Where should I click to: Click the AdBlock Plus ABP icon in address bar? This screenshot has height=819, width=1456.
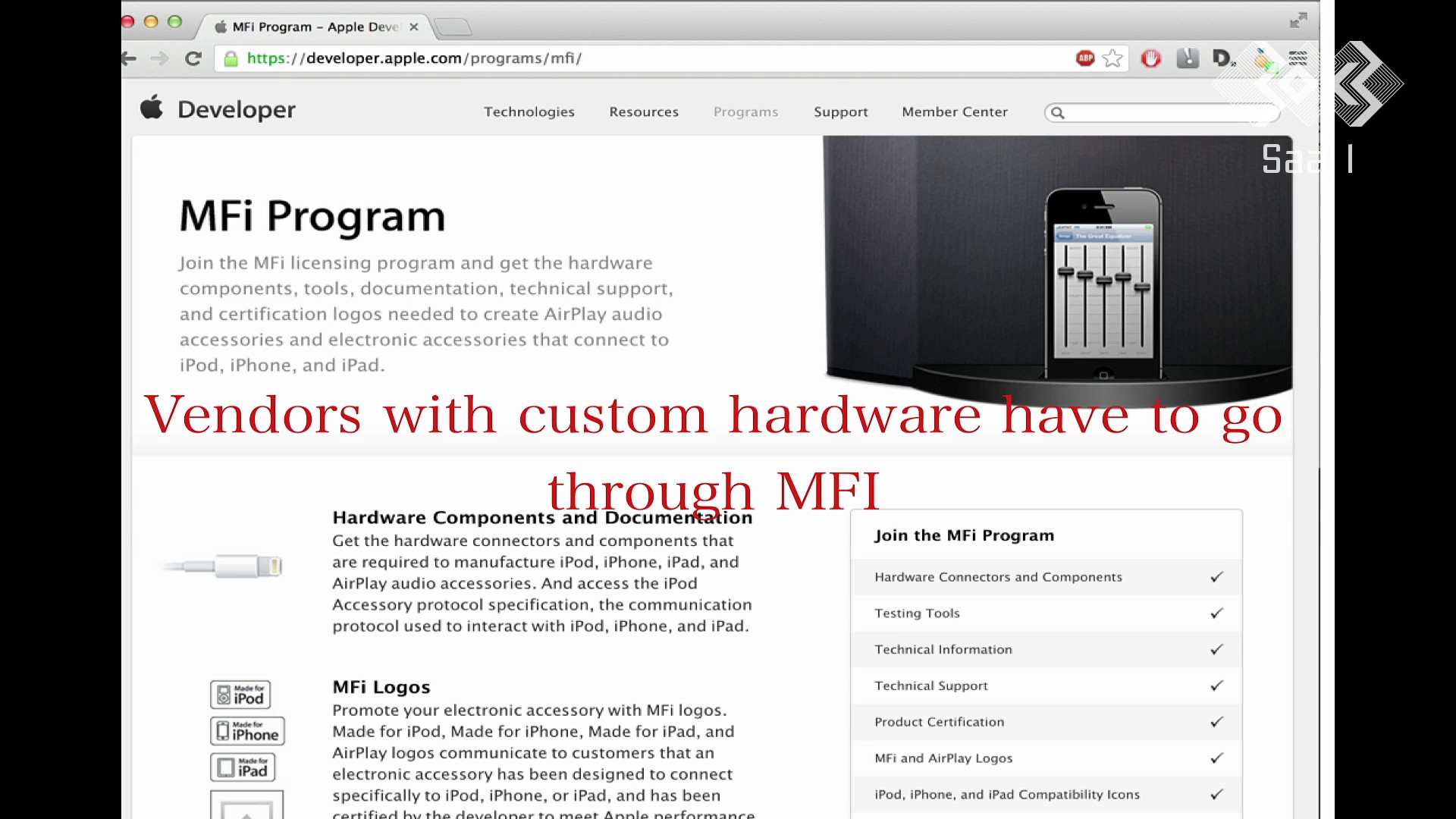click(x=1085, y=58)
